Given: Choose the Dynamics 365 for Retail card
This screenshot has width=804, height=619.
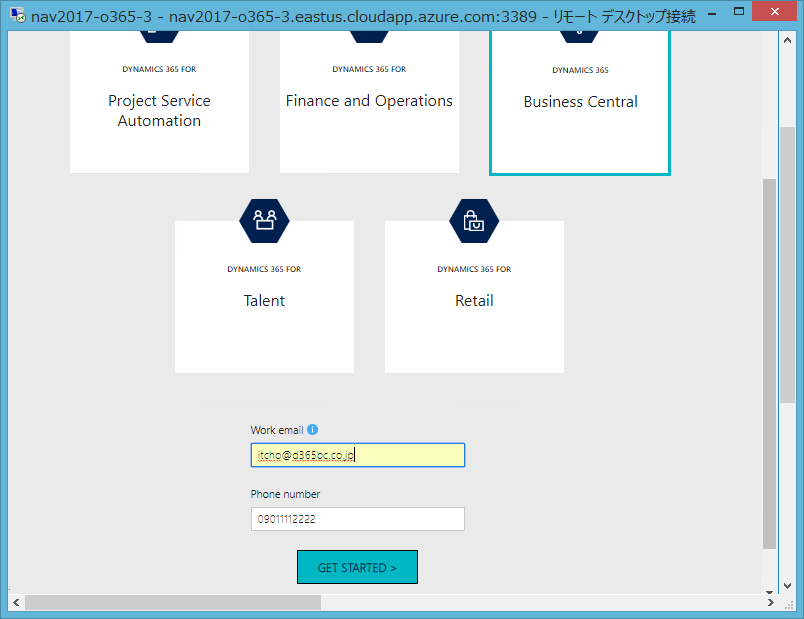Looking at the screenshot, I should pos(474,297).
